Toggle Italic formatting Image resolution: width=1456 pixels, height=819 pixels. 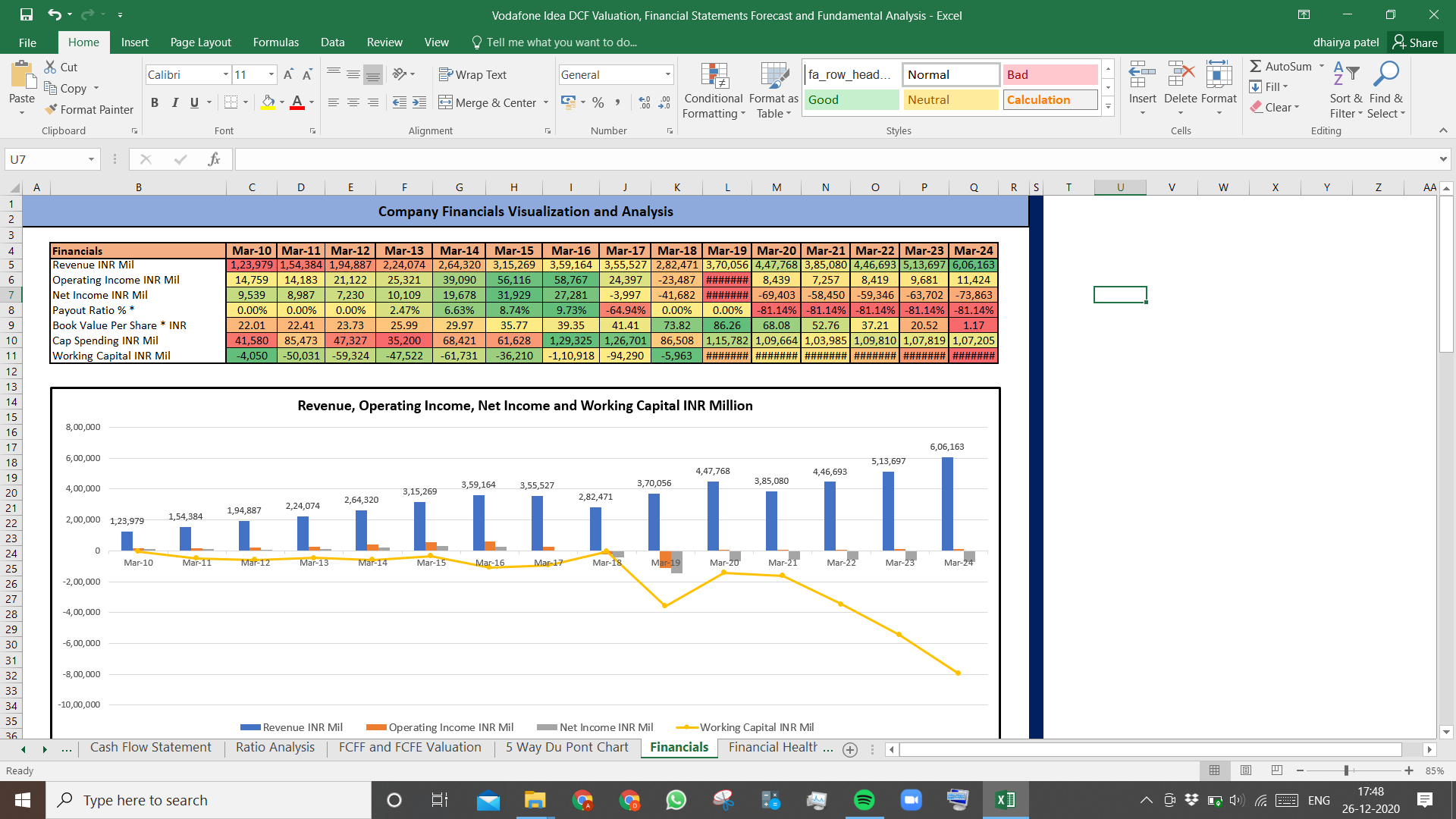tap(174, 102)
